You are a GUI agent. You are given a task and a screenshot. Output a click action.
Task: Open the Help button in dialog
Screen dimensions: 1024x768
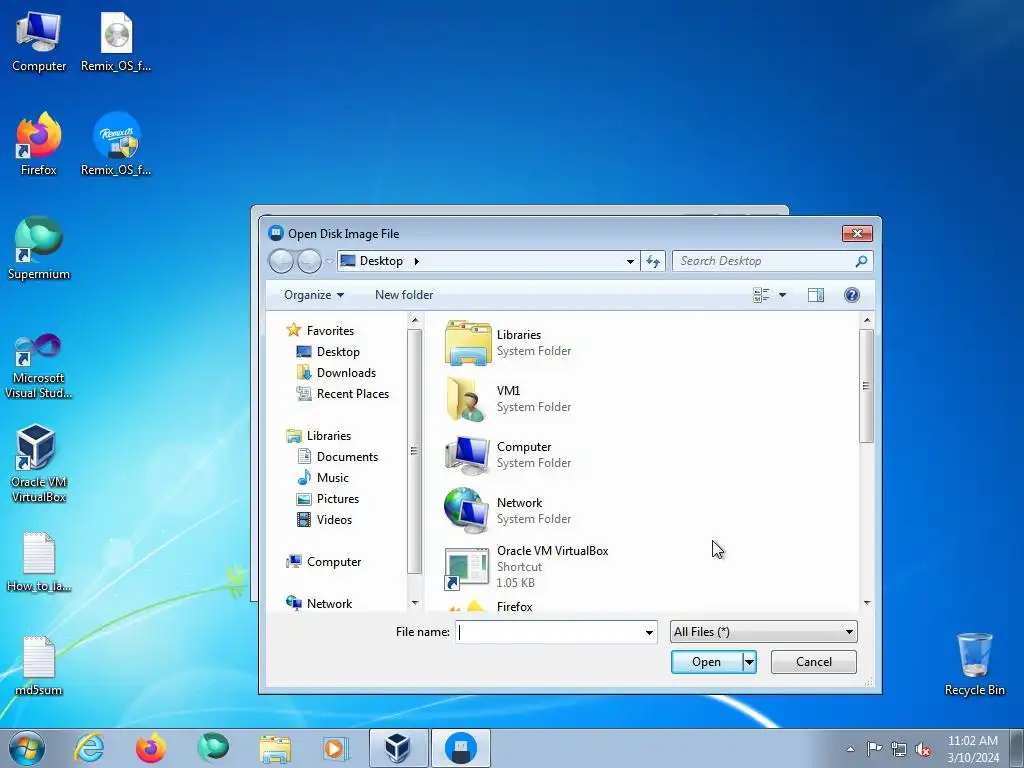852,295
